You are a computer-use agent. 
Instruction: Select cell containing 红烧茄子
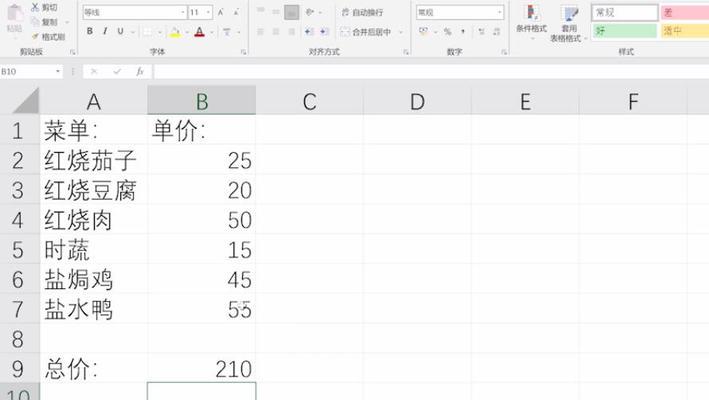click(x=94, y=160)
